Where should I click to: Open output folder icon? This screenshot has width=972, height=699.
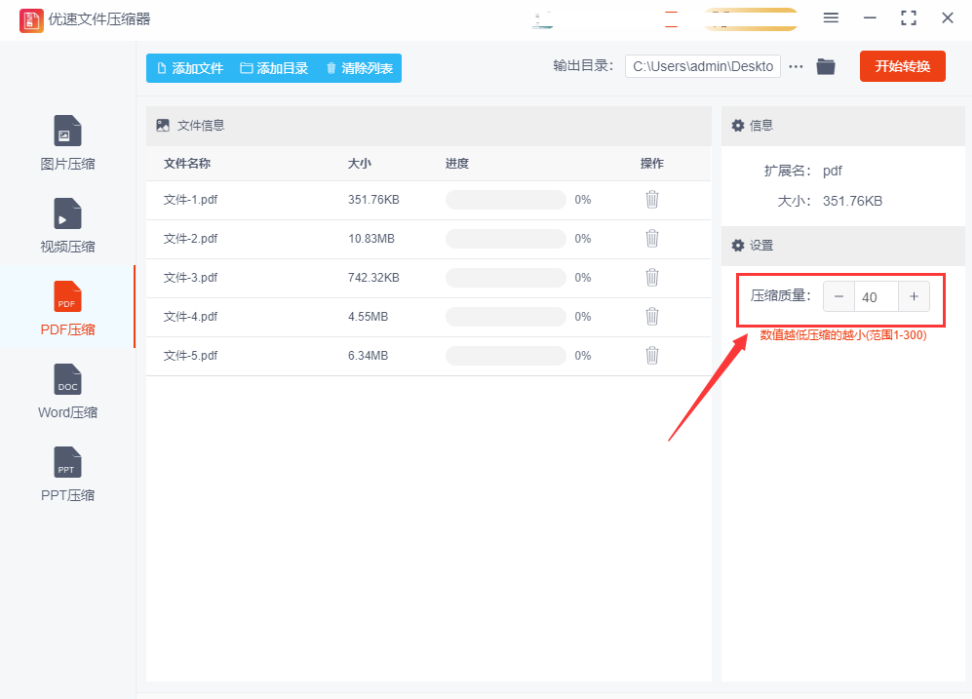[825, 67]
